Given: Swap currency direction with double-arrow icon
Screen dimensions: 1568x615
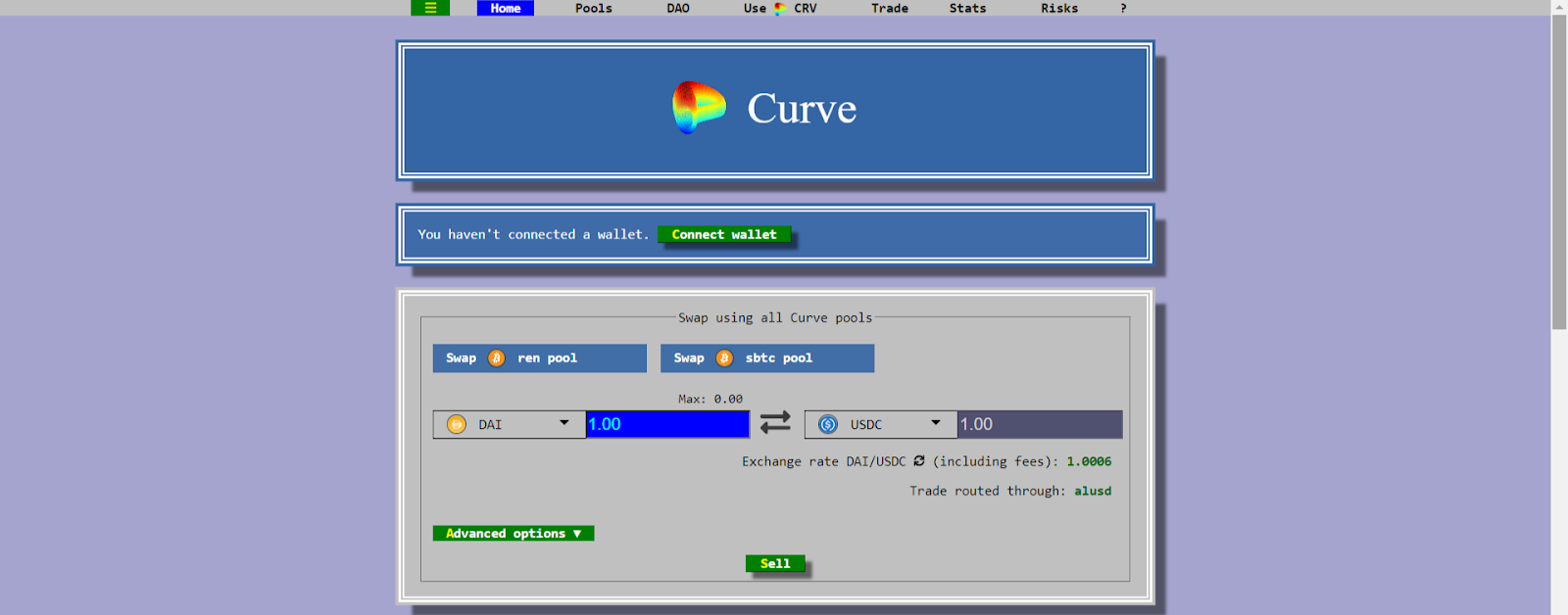Looking at the screenshot, I should point(775,422).
